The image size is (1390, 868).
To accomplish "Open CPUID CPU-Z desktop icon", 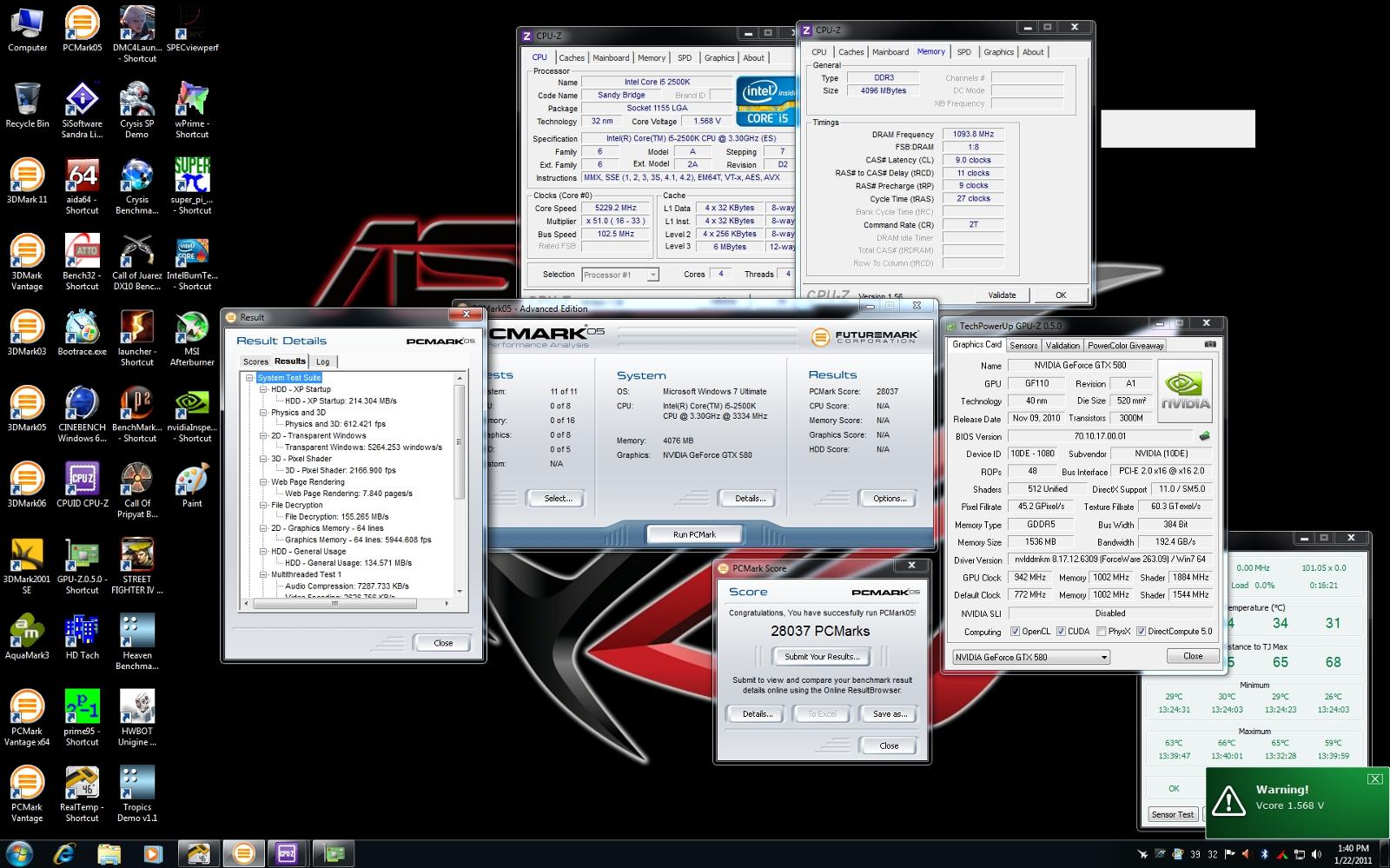I will pyautogui.click(x=82, y=484).
